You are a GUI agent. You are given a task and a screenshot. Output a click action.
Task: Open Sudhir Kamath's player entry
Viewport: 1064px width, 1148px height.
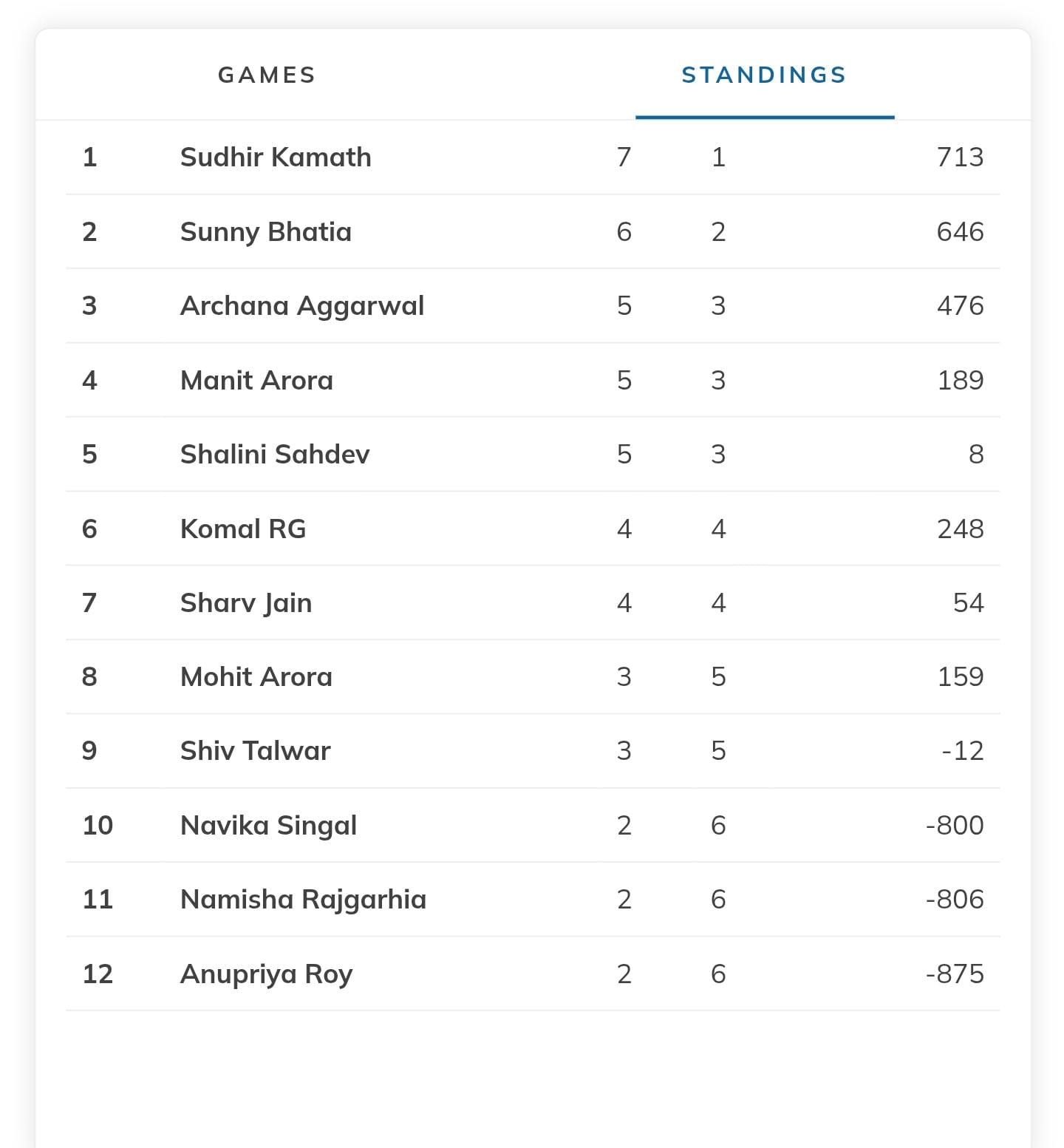tap(276, 157)
